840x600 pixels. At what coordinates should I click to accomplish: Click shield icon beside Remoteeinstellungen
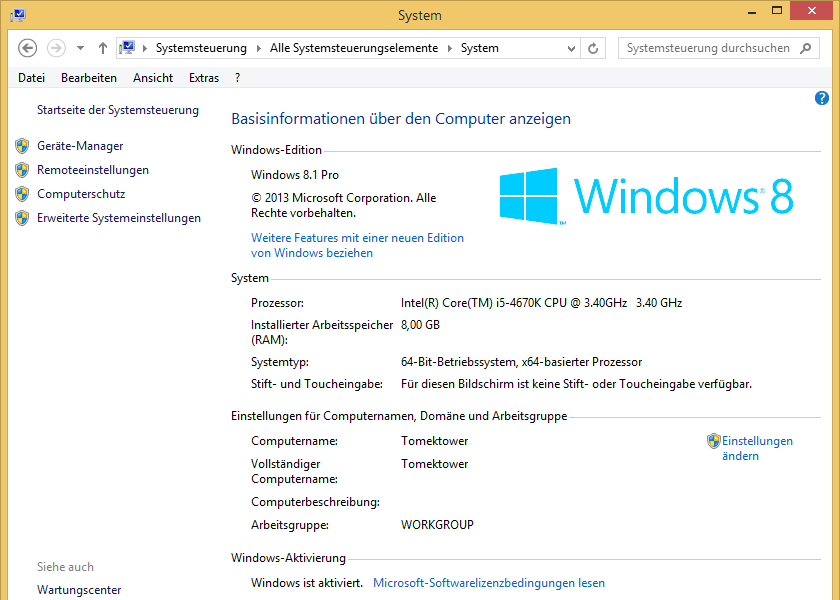[22, 170]
